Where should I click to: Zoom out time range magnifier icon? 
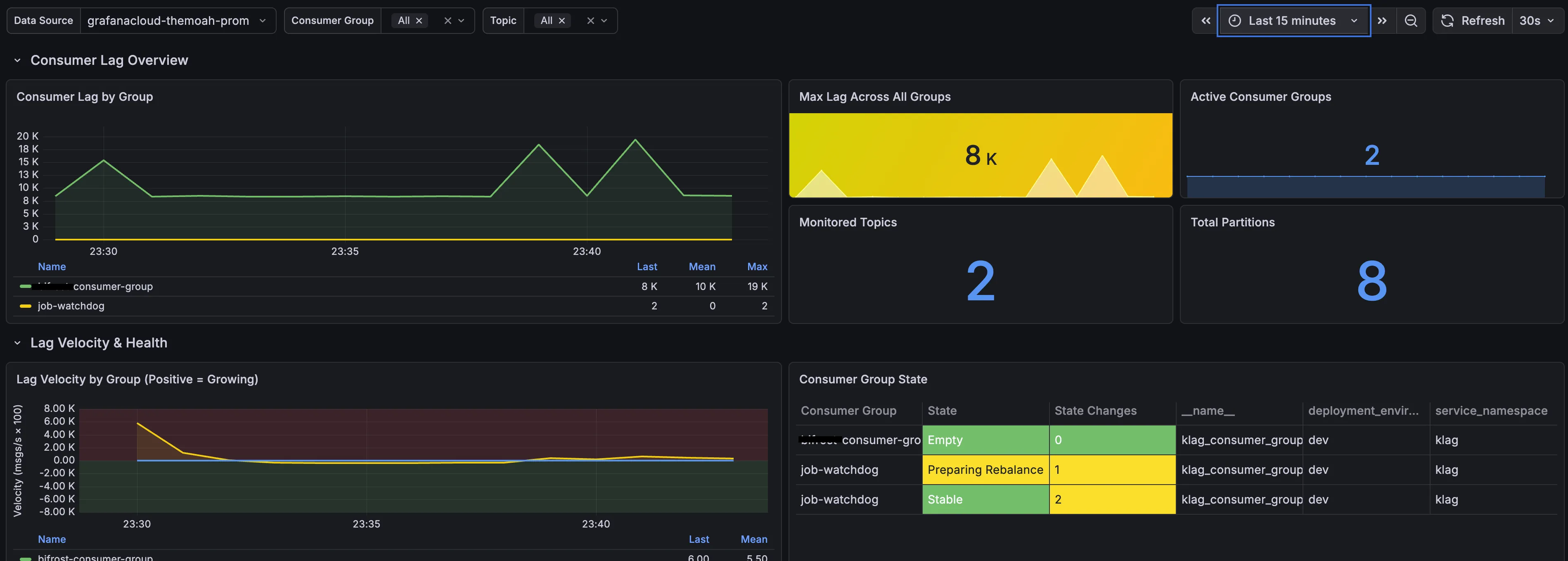(1410, 21)
